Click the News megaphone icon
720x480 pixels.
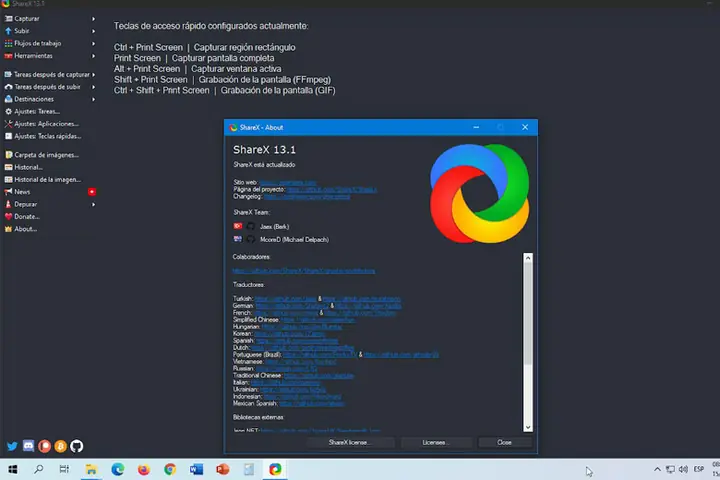[8, 192]
